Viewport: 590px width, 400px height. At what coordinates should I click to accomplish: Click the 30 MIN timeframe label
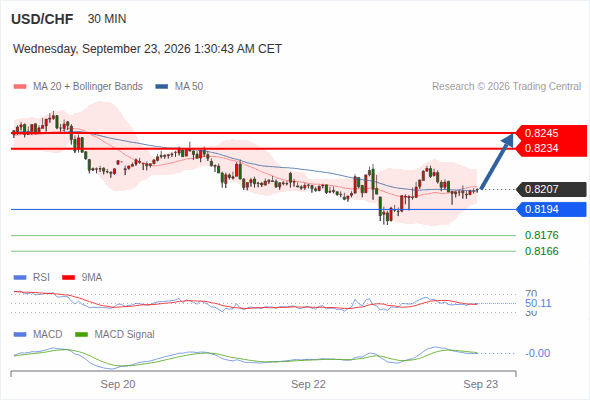(107, 19)
